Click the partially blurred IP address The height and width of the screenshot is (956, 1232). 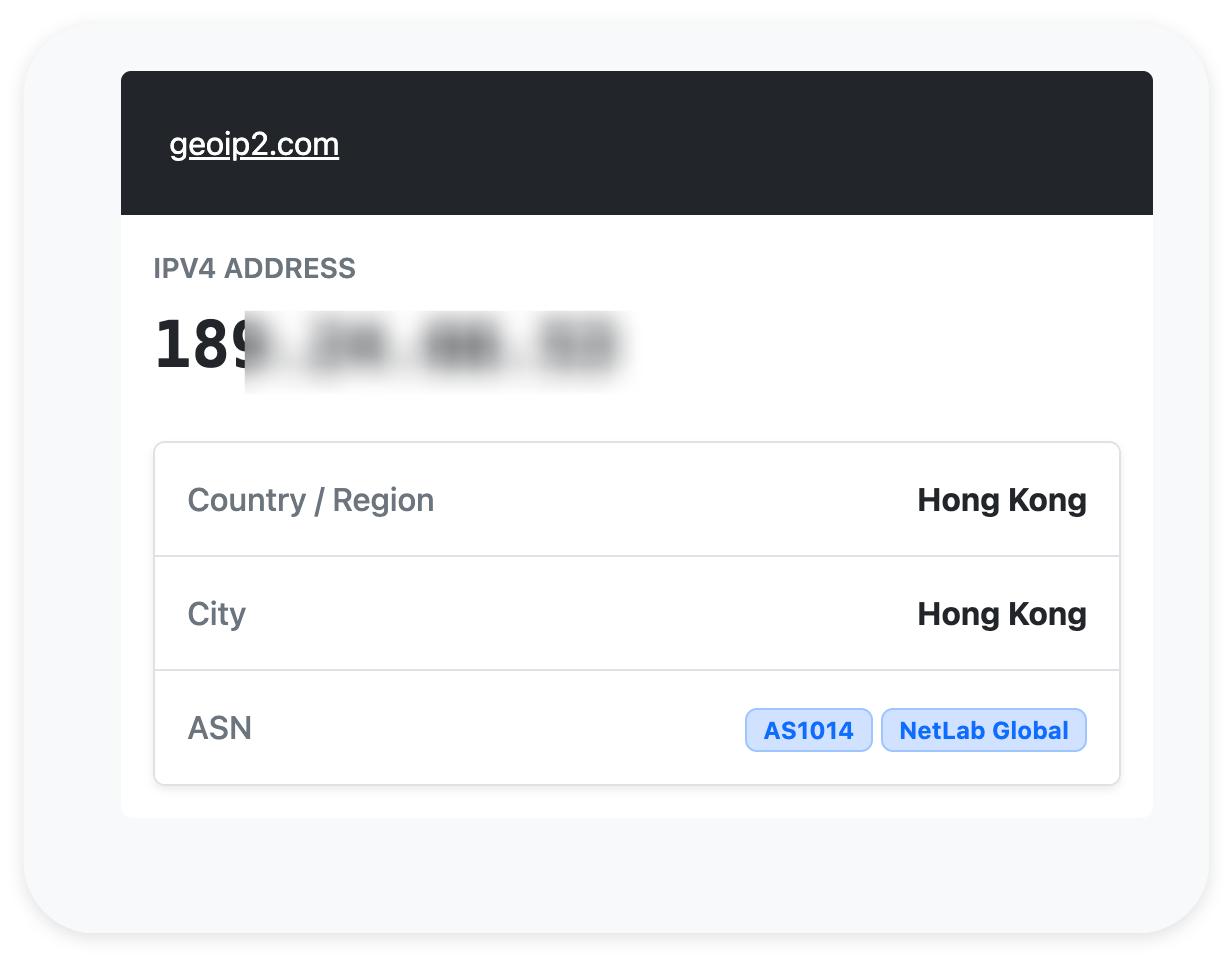[x=390, y=345]
